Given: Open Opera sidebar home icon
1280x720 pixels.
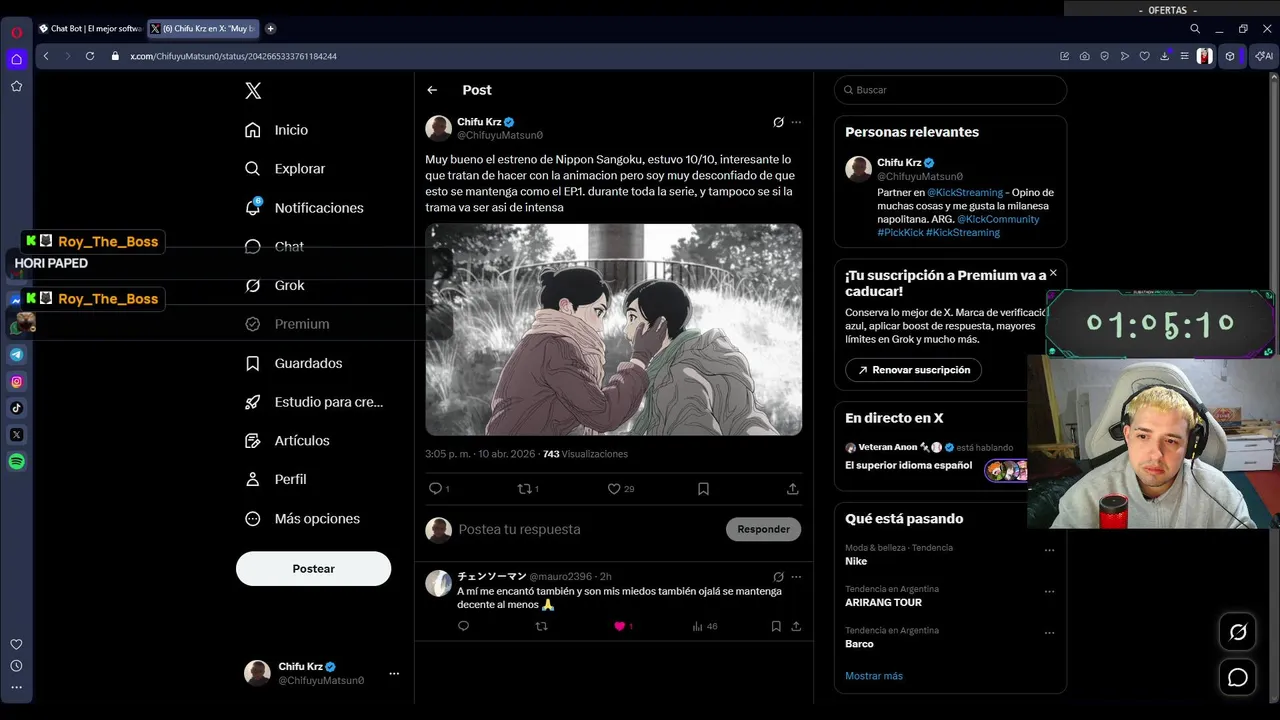Looking at the screenshot, I should point(17,59).
